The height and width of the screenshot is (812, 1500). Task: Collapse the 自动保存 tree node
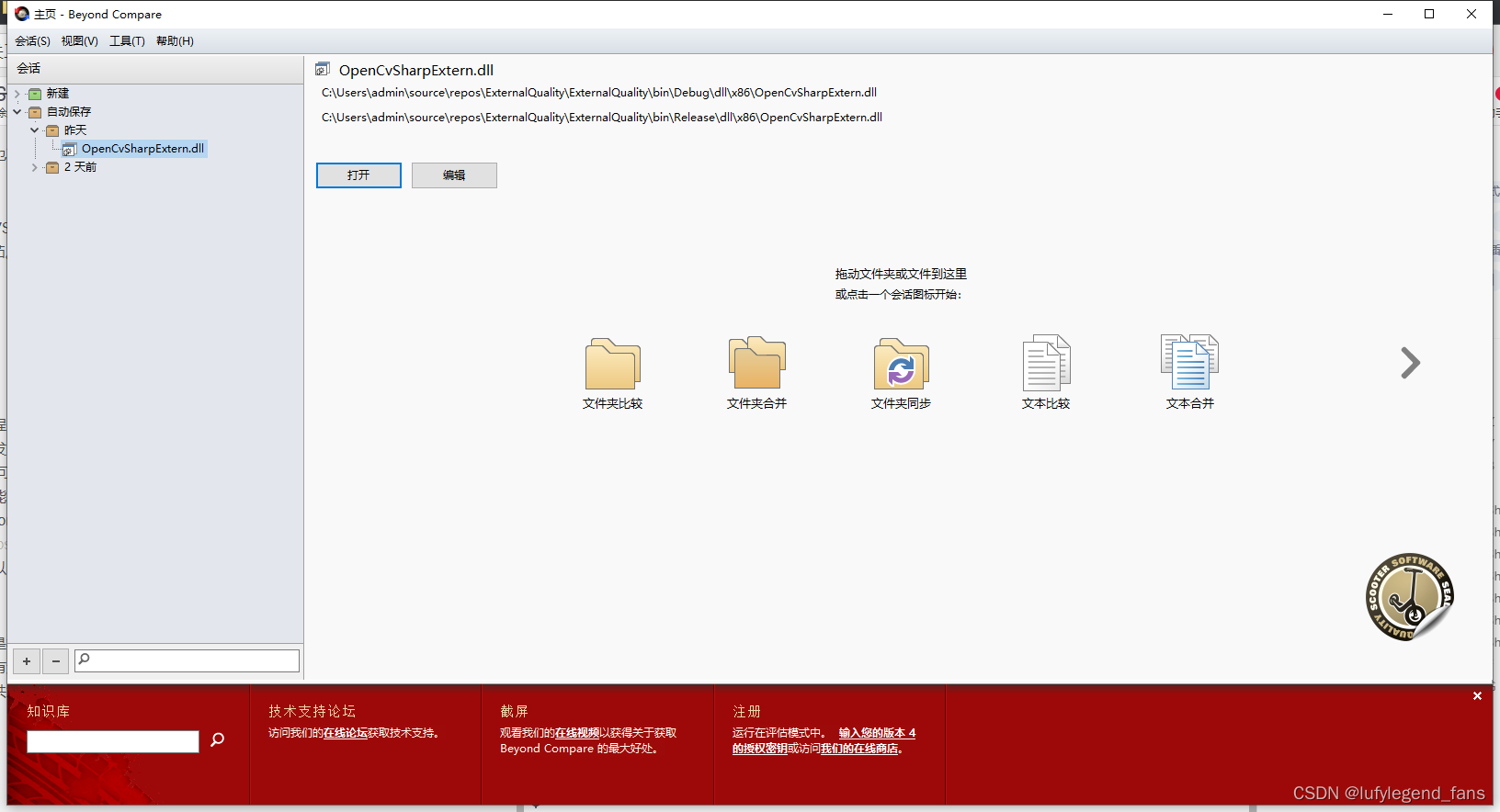click(x=17, y=112)
